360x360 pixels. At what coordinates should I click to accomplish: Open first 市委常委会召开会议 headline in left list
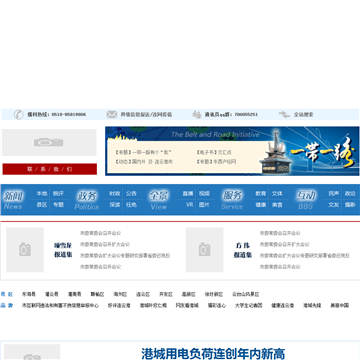[x=100, y=233]
